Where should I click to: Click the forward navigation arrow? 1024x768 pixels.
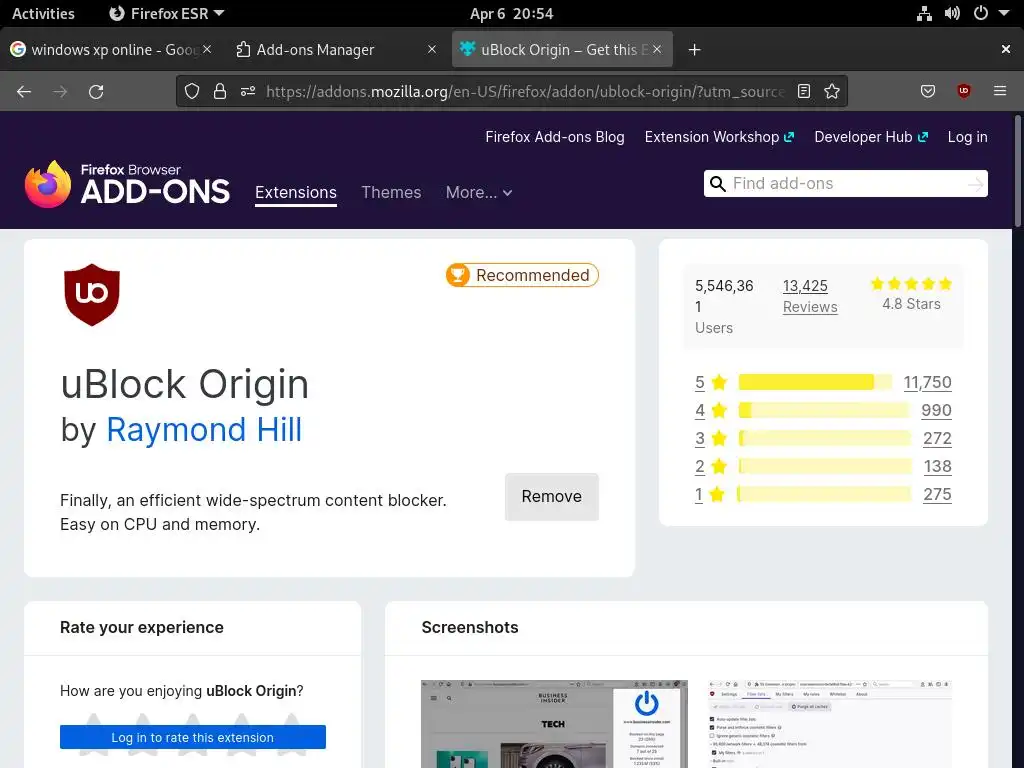60,91
